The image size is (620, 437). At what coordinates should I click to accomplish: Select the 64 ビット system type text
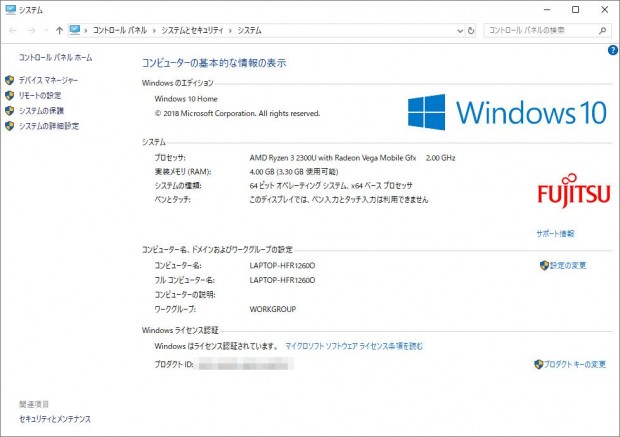pos(331,185)
